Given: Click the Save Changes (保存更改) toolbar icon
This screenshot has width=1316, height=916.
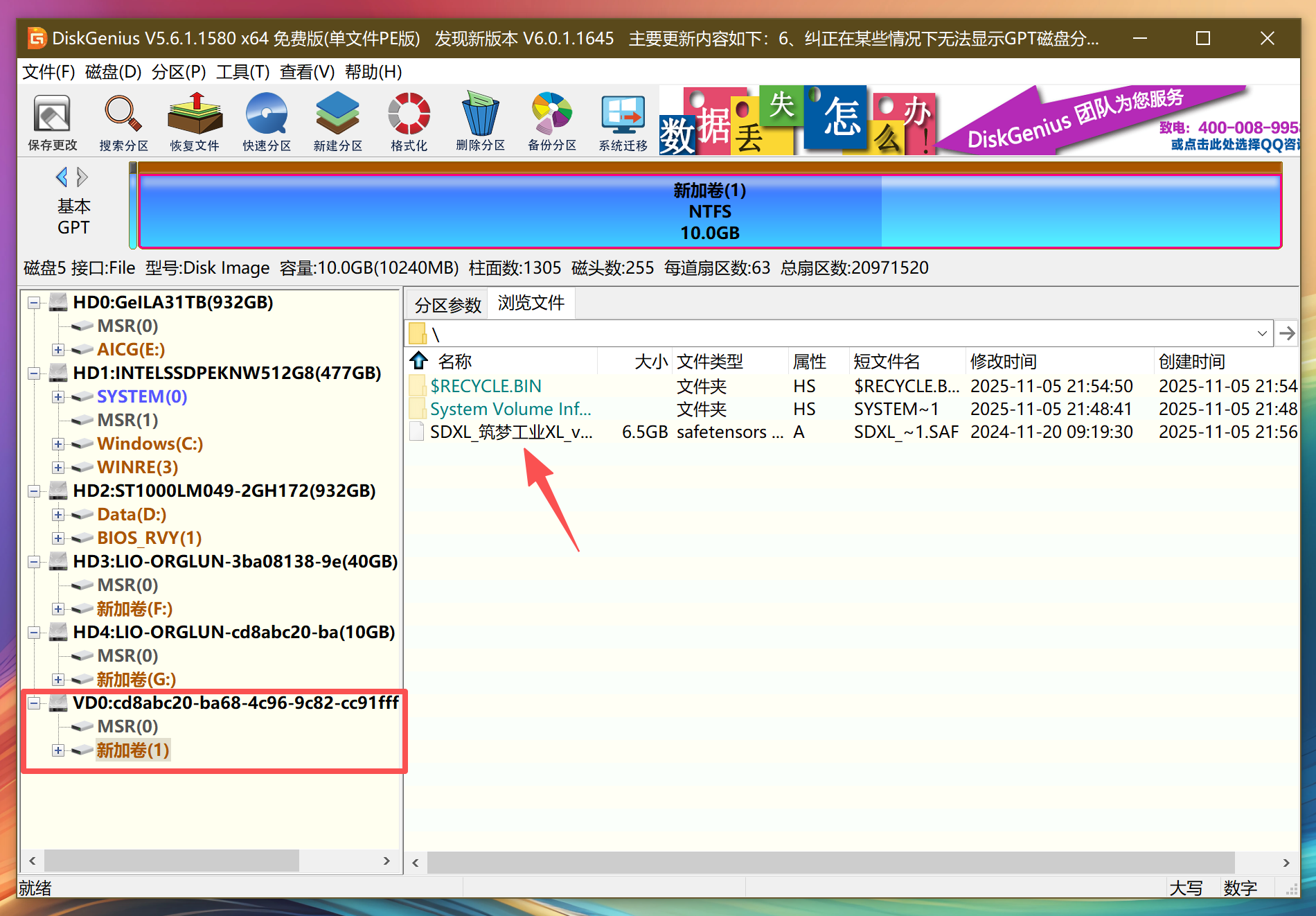Looking at the screenshot, I should [53, 122].
